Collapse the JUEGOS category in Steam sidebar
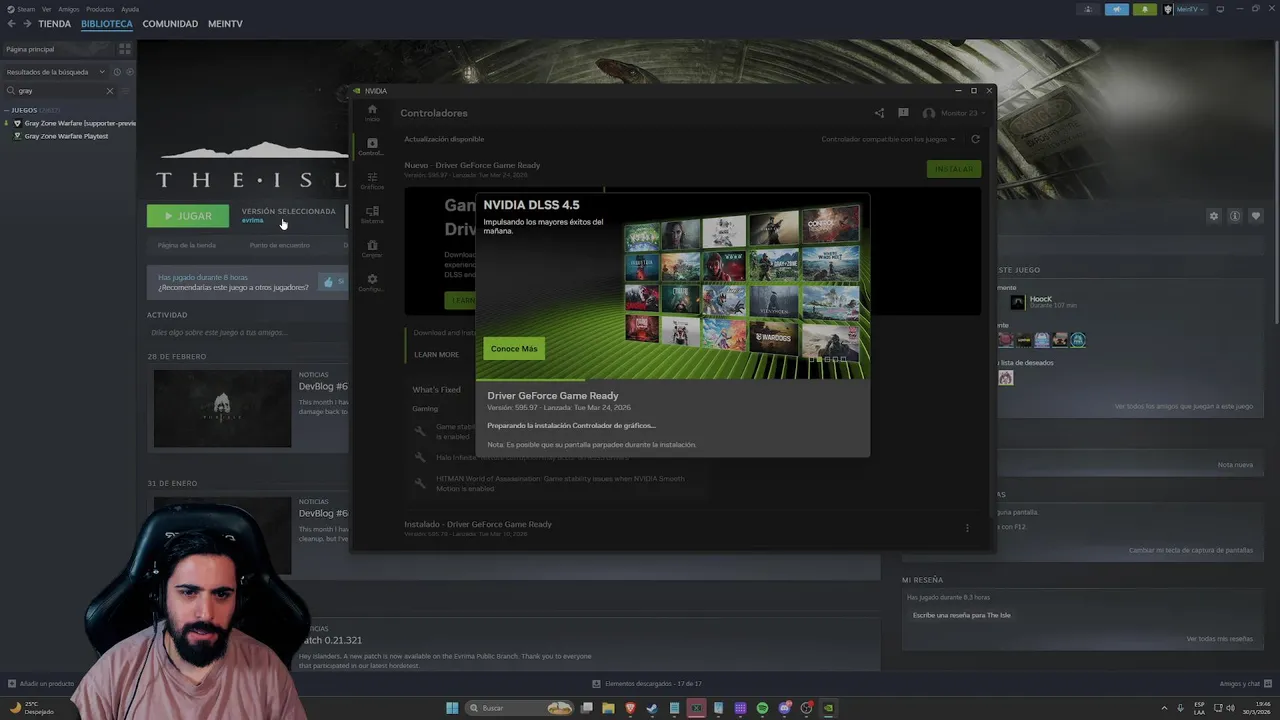Screen dimensions: 1280x720 point(7,110)
